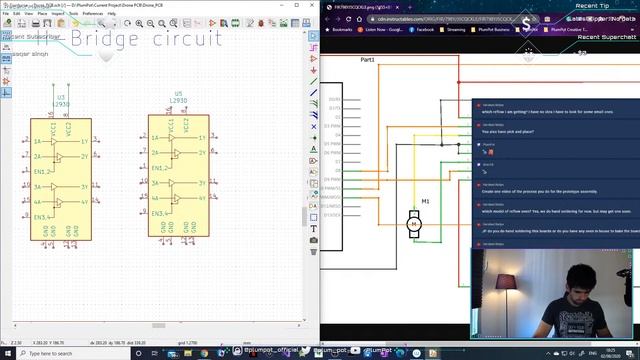
Task: Click the M1 motor symbol in diagram
Action: coord(414,224)
